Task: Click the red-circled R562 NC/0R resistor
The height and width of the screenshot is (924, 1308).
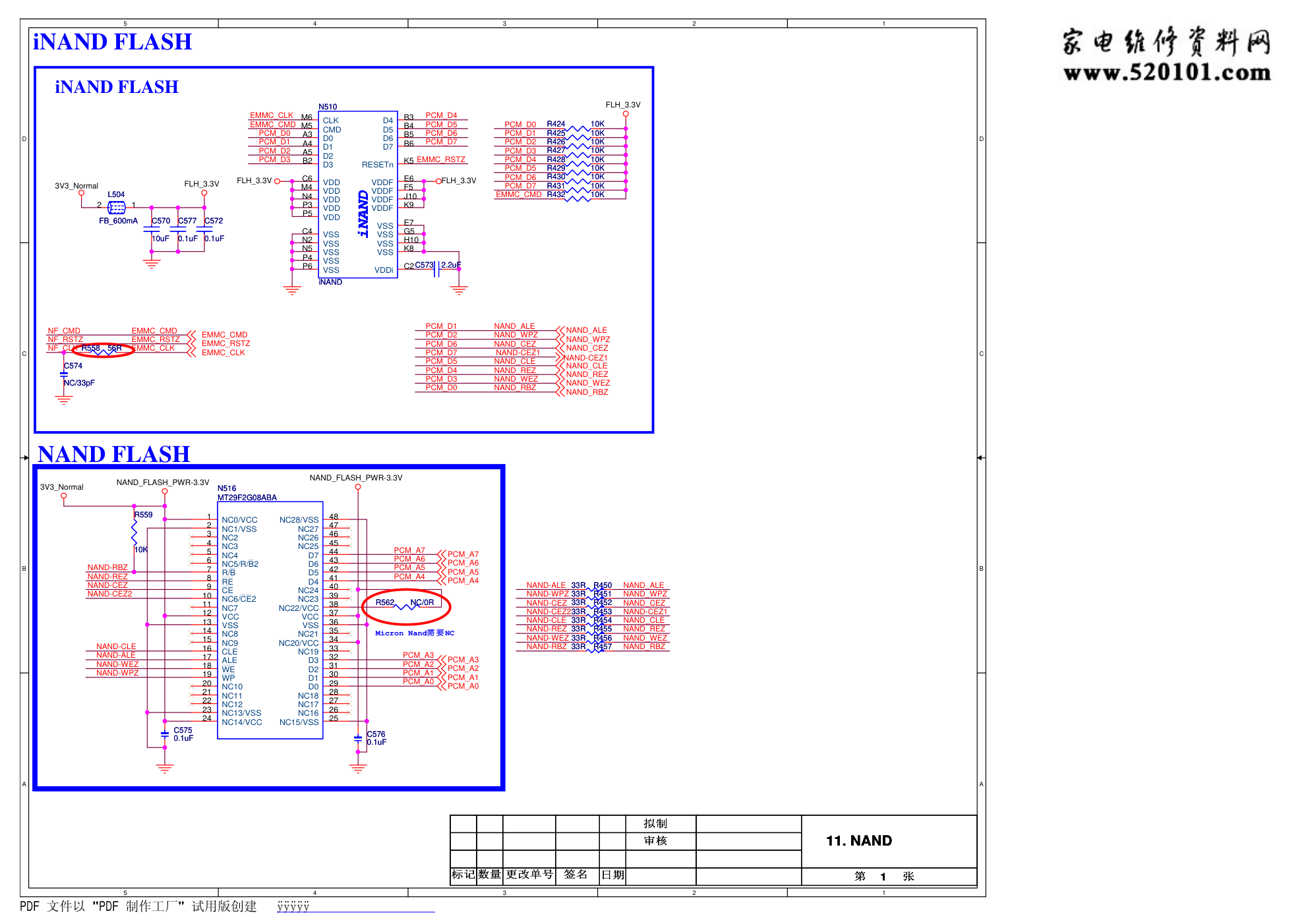Action: [x=405, y=606]
